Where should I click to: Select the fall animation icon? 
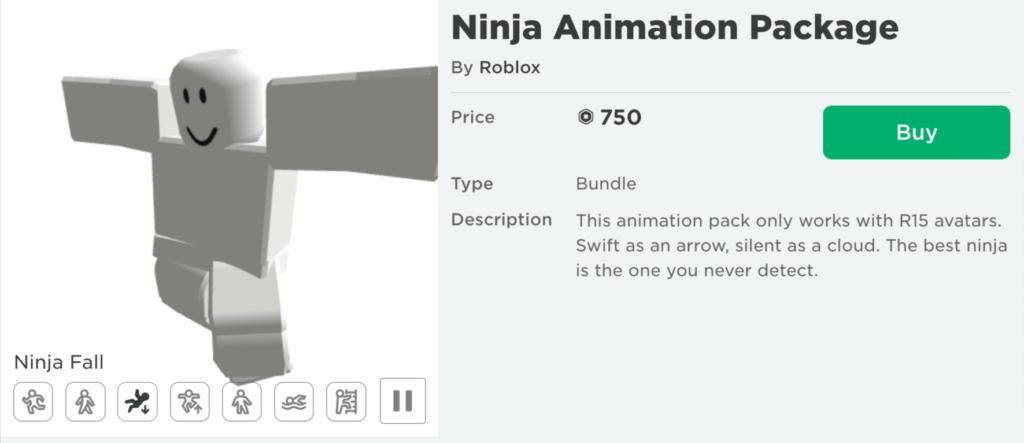[137, 401]
